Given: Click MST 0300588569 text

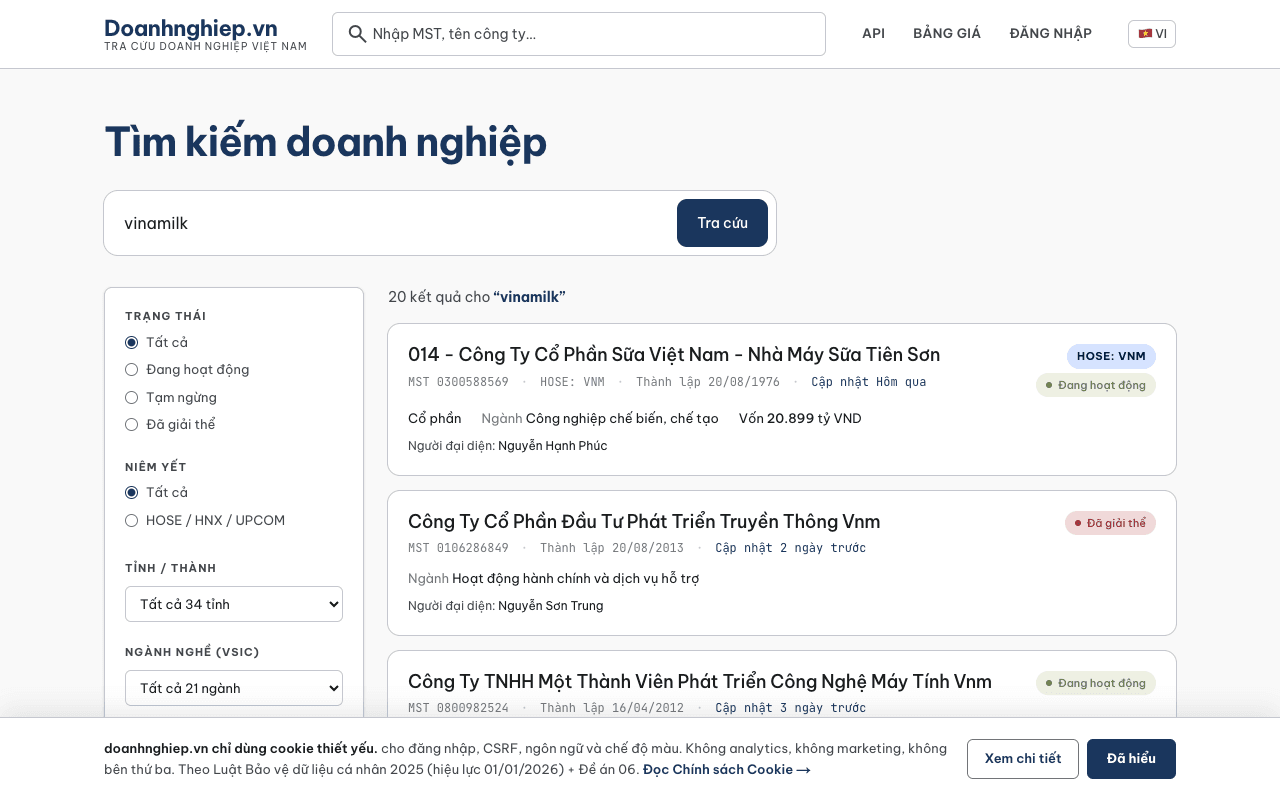Looking at the screenshot, I should pos(458,382).
